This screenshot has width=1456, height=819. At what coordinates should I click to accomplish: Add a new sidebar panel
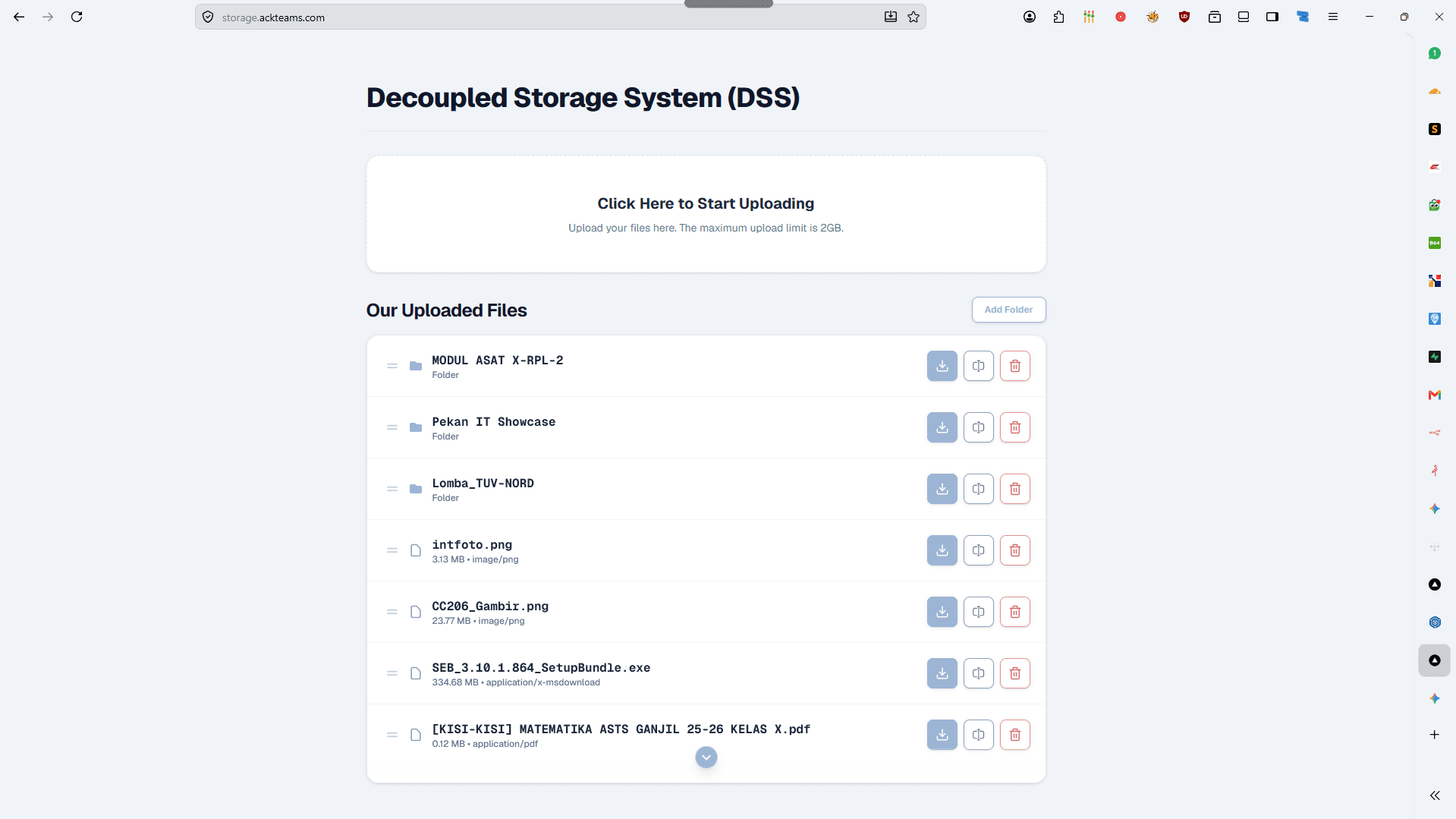click(x=1434, y=735)
